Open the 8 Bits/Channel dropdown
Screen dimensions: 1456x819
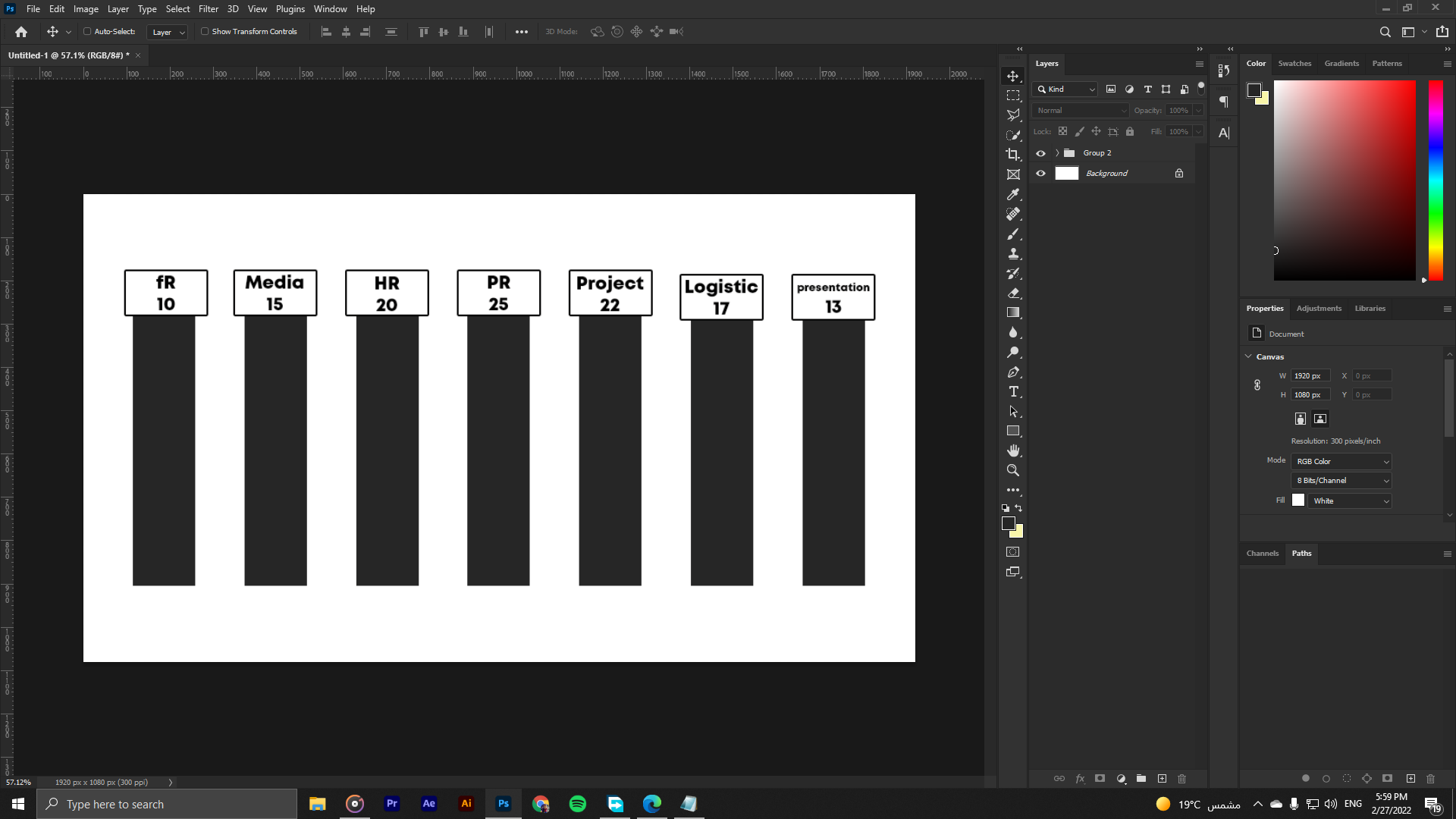1341,481
